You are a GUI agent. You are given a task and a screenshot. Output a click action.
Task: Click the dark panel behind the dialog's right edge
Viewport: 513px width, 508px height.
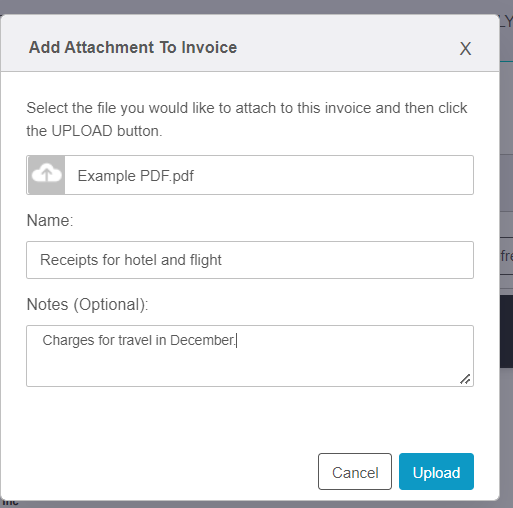[x=506, y=331]
